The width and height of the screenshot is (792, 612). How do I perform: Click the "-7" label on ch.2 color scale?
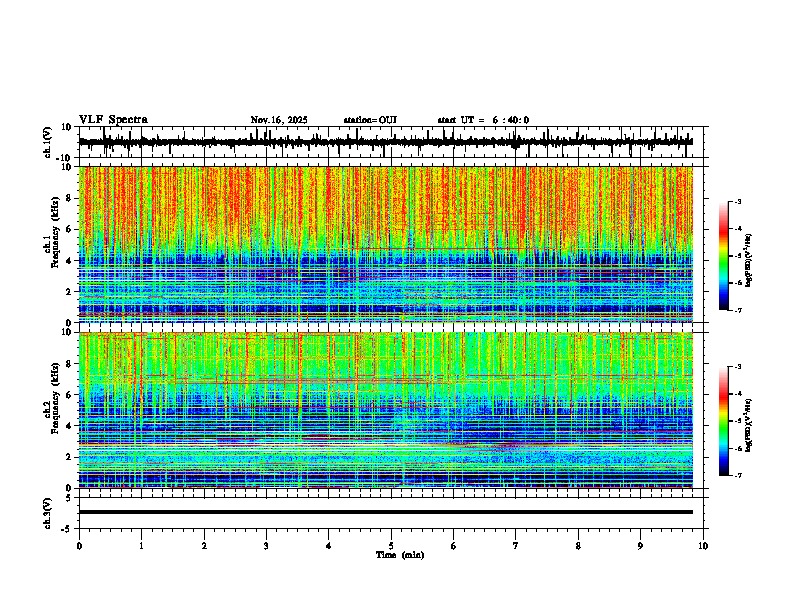pos(738,475)
